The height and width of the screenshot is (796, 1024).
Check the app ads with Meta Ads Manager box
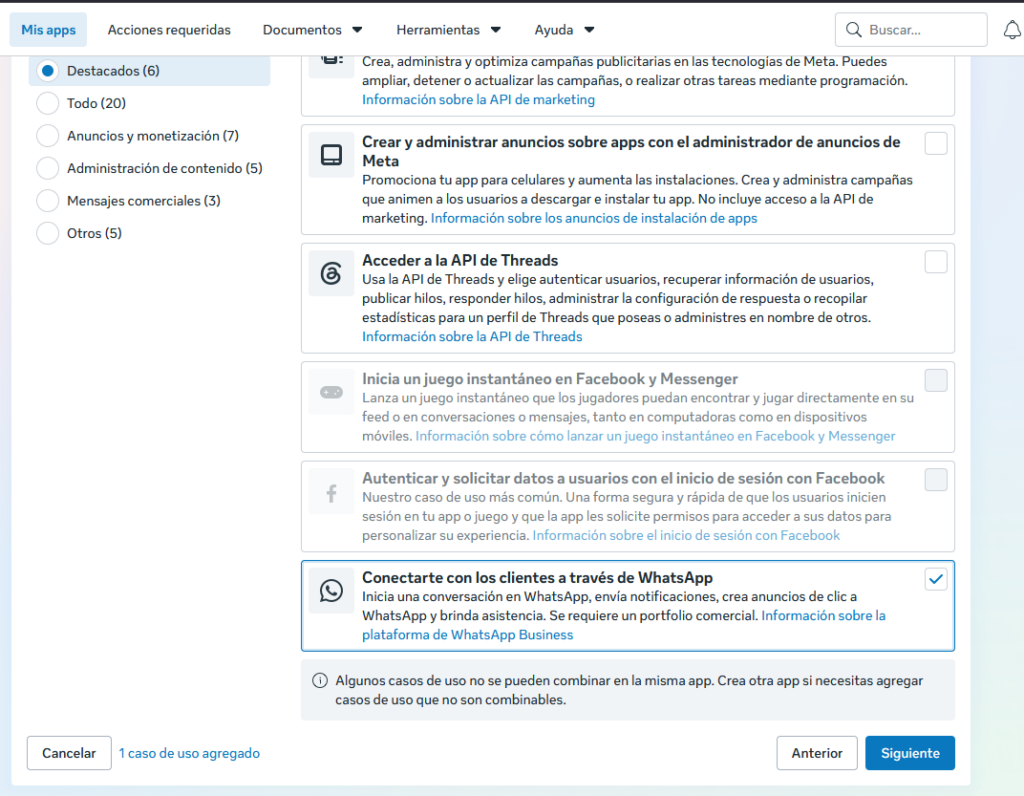(x=936, y=143)
